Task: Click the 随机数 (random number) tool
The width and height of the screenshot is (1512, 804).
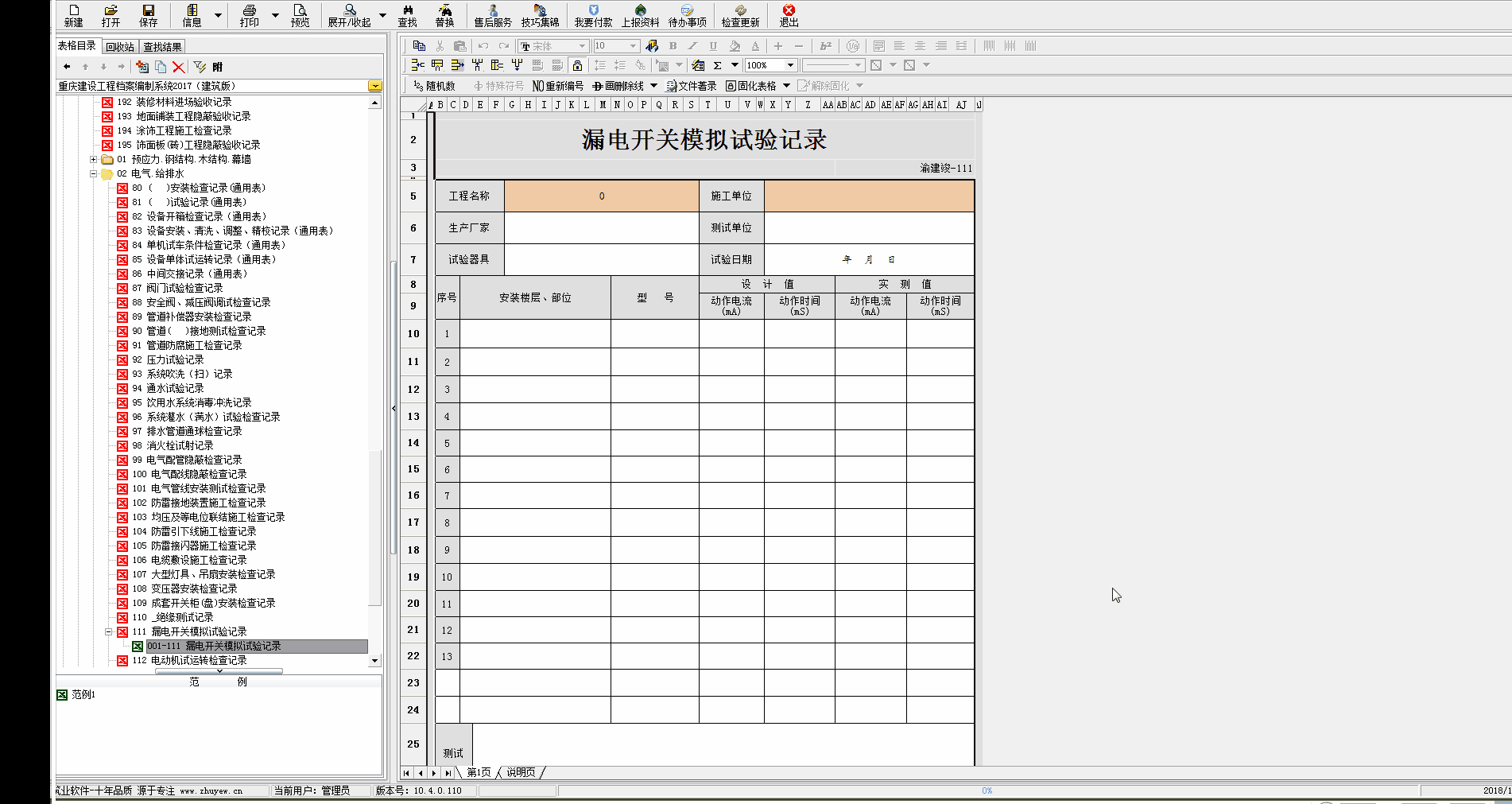Action: click(434, 86)
